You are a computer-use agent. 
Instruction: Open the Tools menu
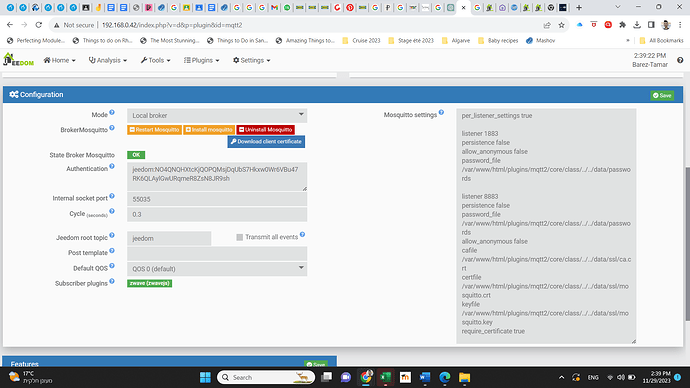coord(155,60)
